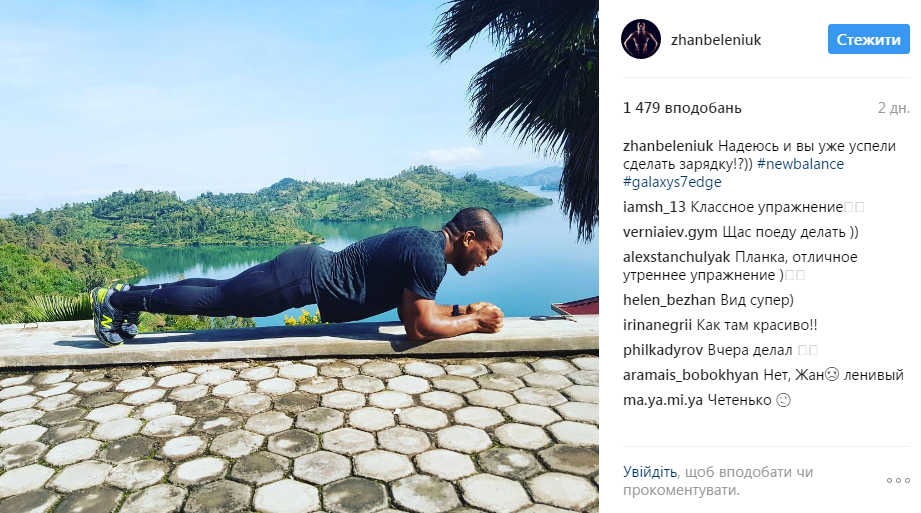
Task: Open the #newbalance hashtag
Action: (x=801, y=164)
